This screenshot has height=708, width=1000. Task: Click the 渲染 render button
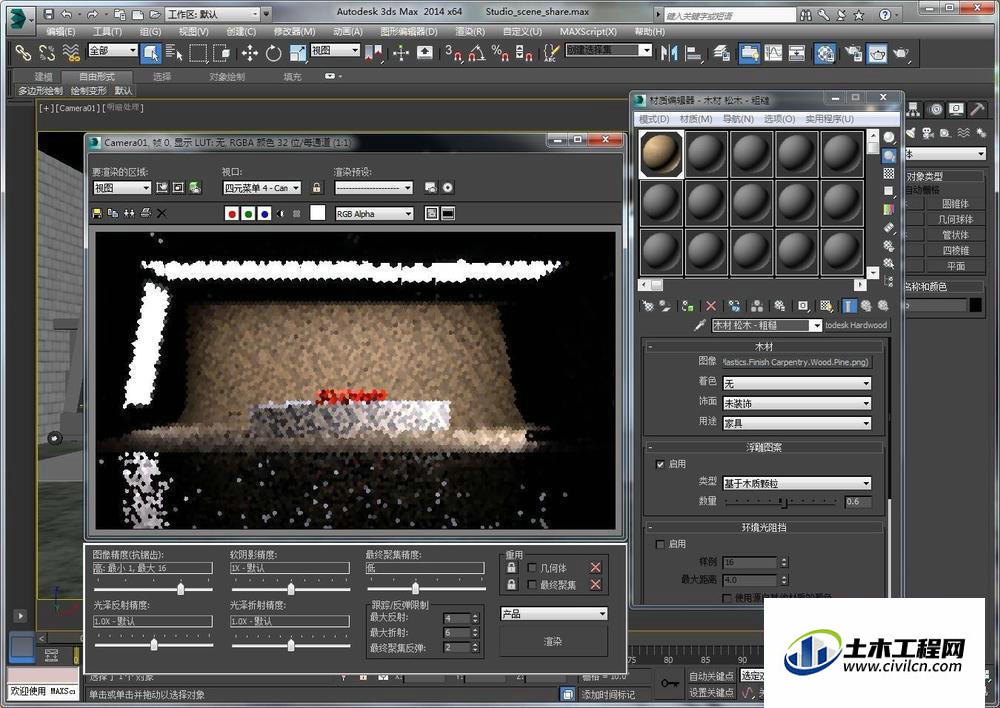click(x=553, y=641)
